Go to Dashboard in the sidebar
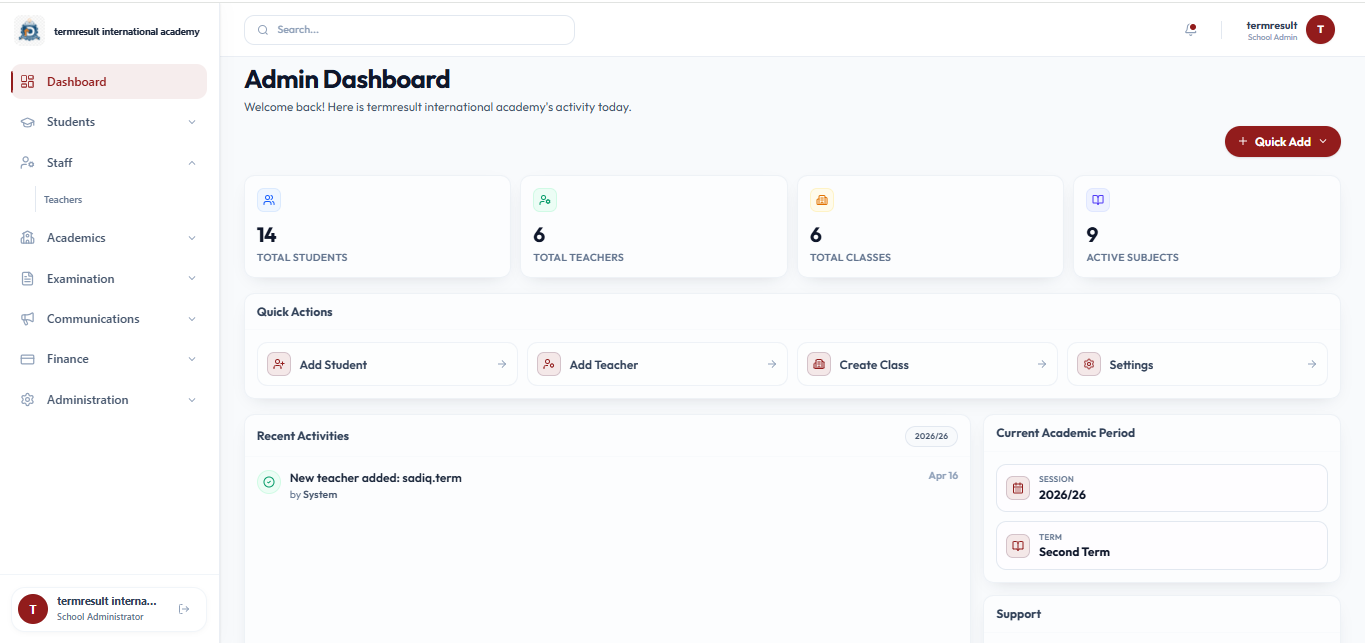The width and height of the screenshot is (1365, 643). point(109,82)
